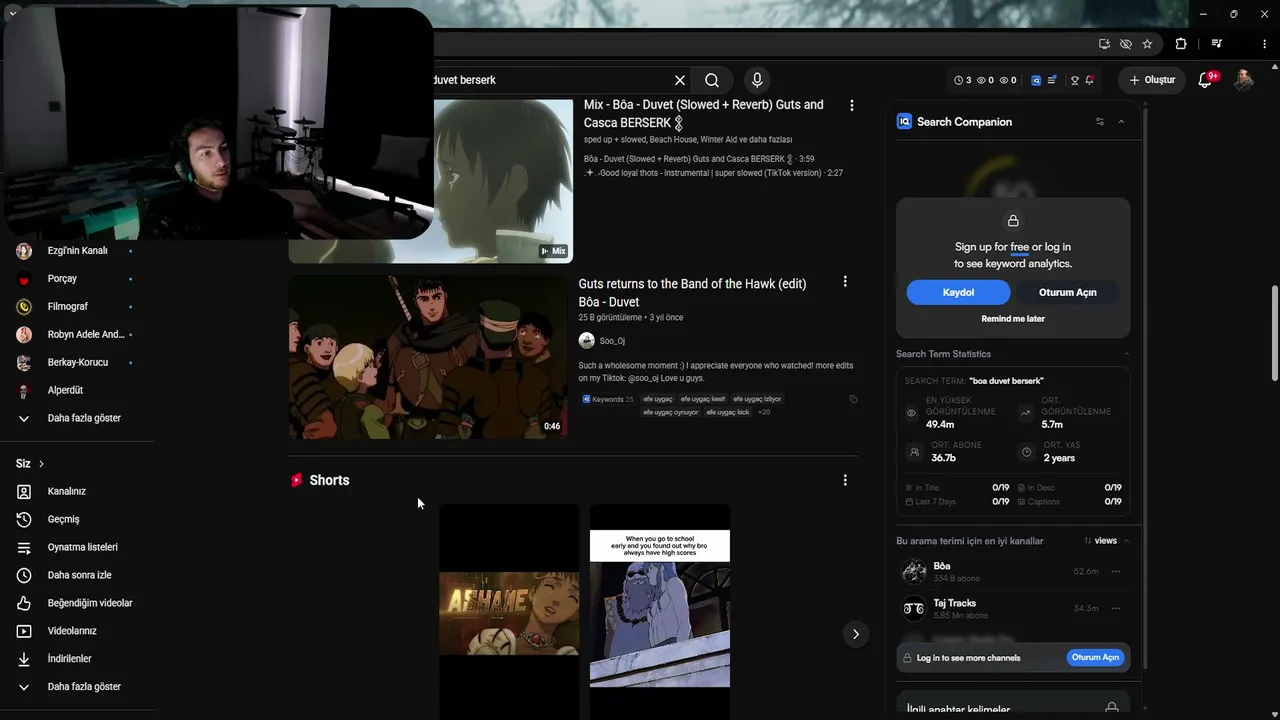The image size is (1280, 720).
Task: Expand the Siz section chevron
Action: [x=41, y=464]
